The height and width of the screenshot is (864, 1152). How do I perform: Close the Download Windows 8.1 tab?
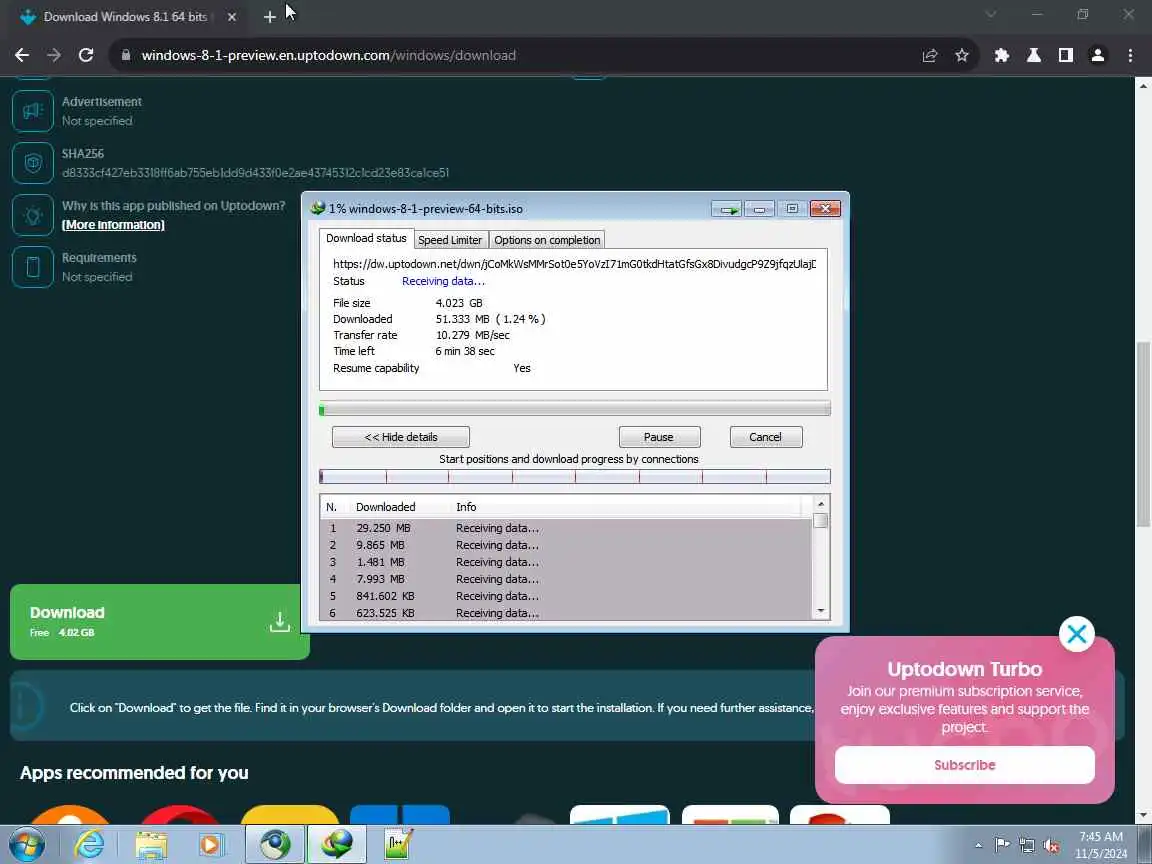point(232,16)
